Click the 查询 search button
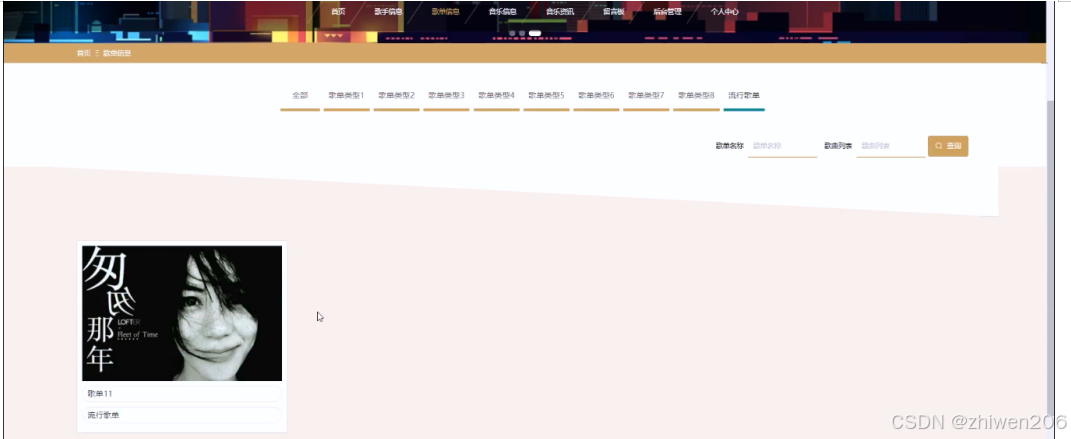Image resolution: width=1071 pixels, height=439 pixels. pyautogui.click(x=947, y=146)
